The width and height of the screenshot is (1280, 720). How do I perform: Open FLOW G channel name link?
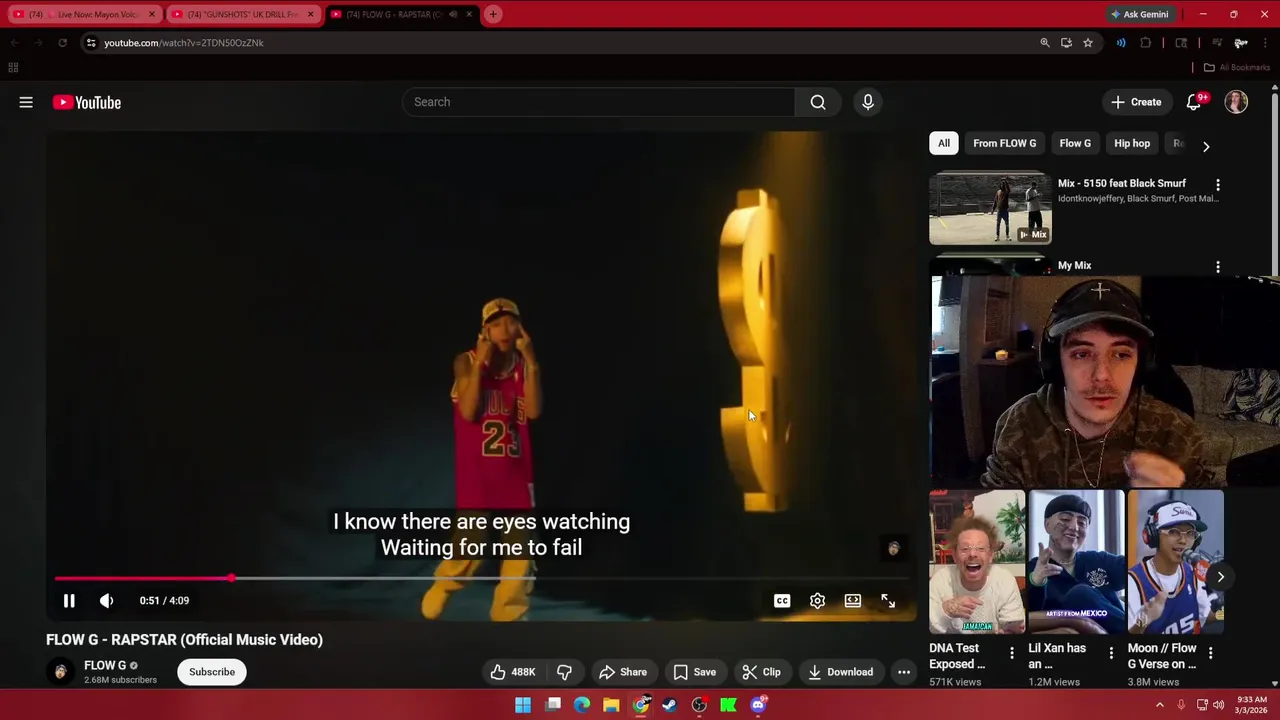click(105, 665)
